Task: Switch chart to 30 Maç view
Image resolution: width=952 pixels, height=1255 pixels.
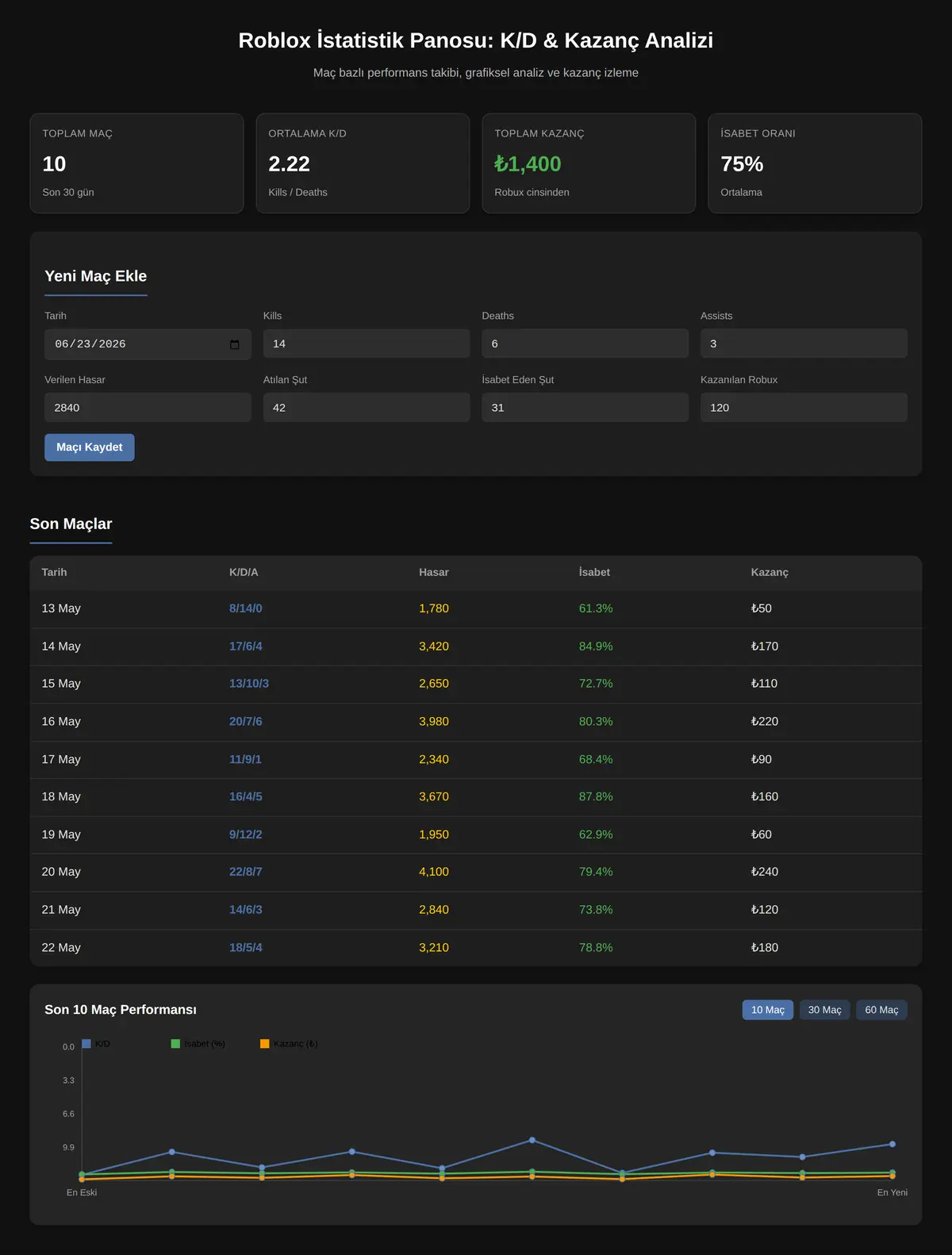Action: 824,1010
